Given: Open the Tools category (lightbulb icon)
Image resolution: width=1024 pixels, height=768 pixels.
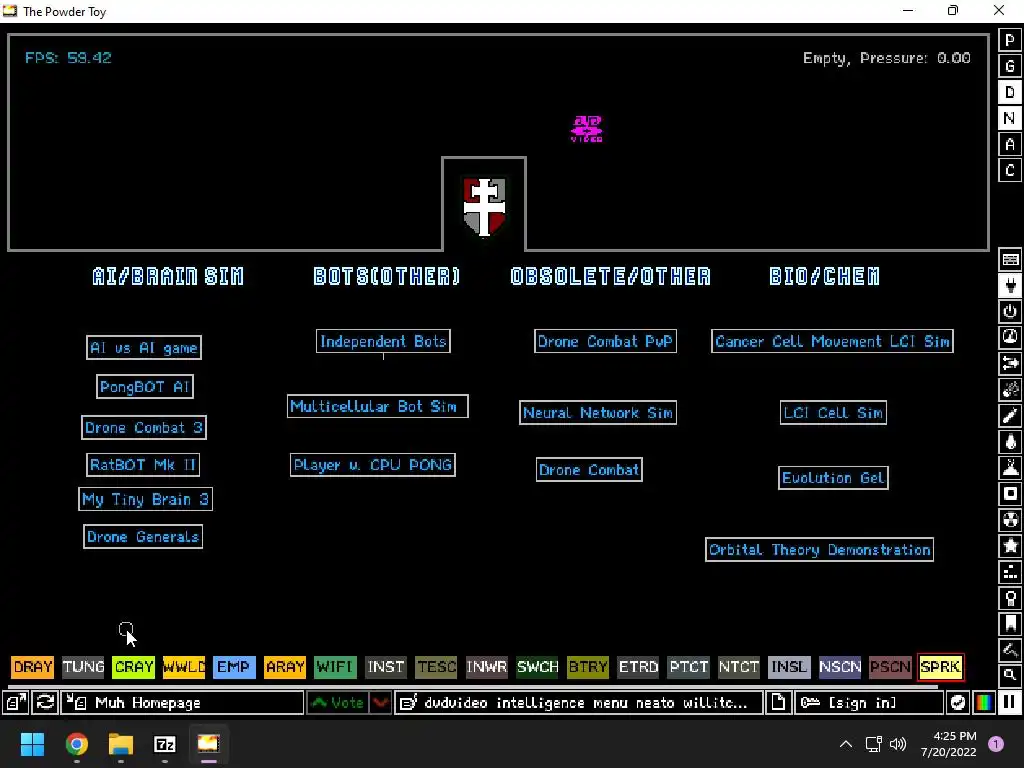Looking at the screenshot, I should [x=1010, y=598].
